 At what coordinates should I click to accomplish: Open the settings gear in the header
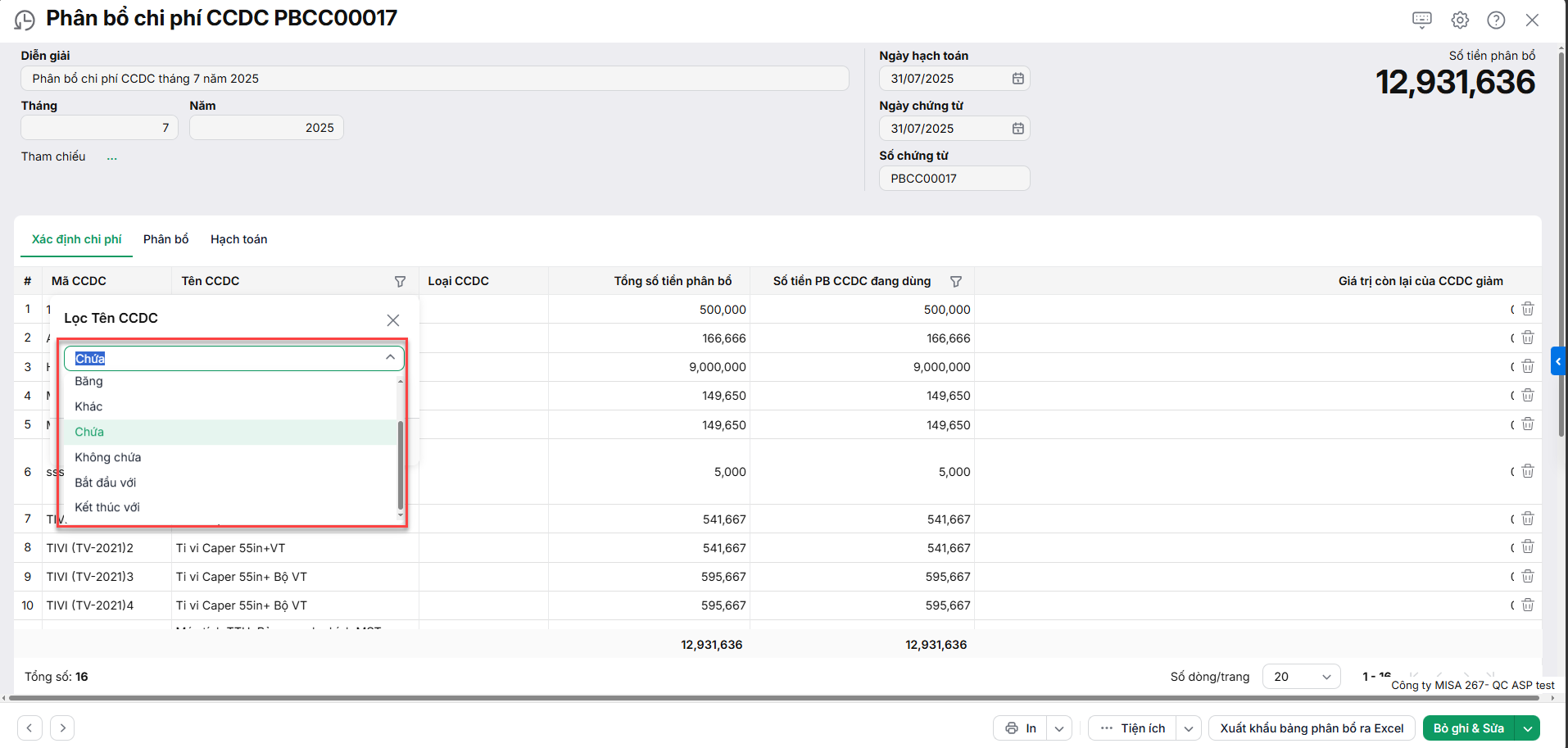[x=1460, y=20]
